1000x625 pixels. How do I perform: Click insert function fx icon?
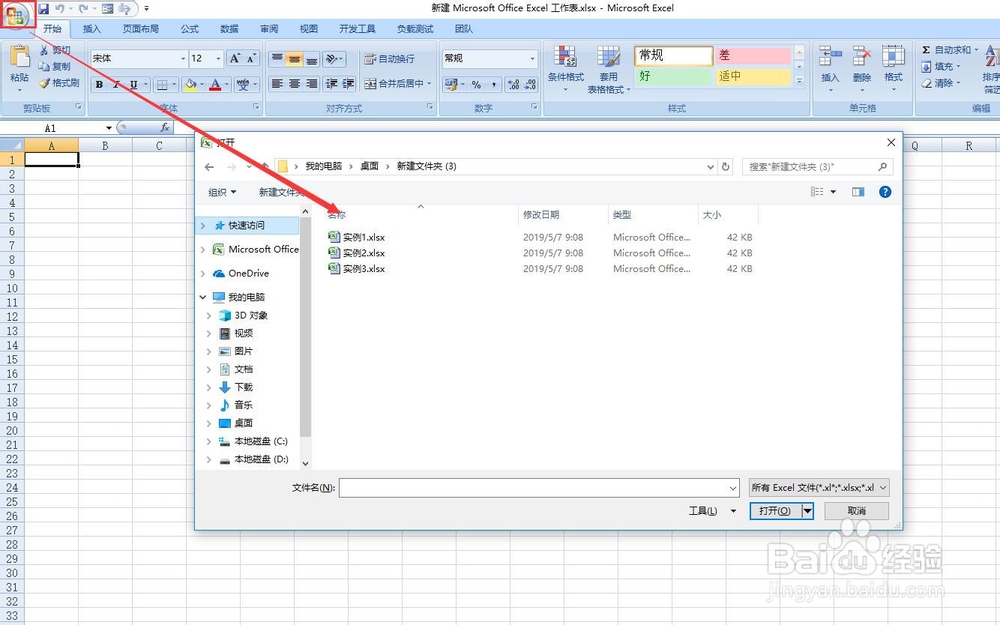(x=165, y=128)
